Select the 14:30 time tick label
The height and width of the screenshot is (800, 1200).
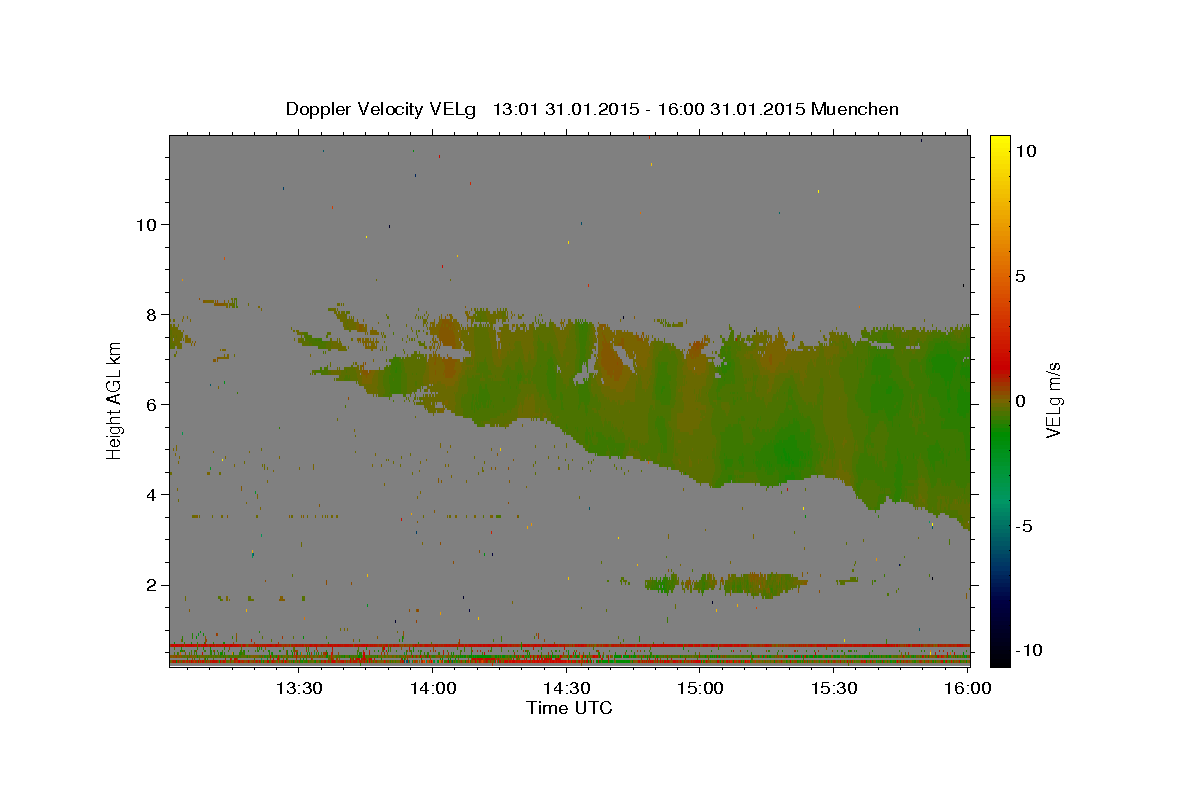[x=567, y=688]
